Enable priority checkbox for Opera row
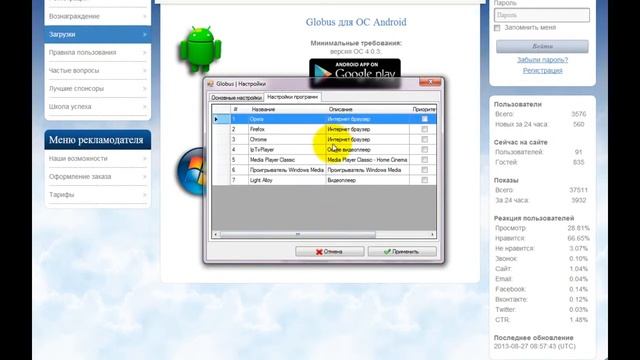 point(424,119)
